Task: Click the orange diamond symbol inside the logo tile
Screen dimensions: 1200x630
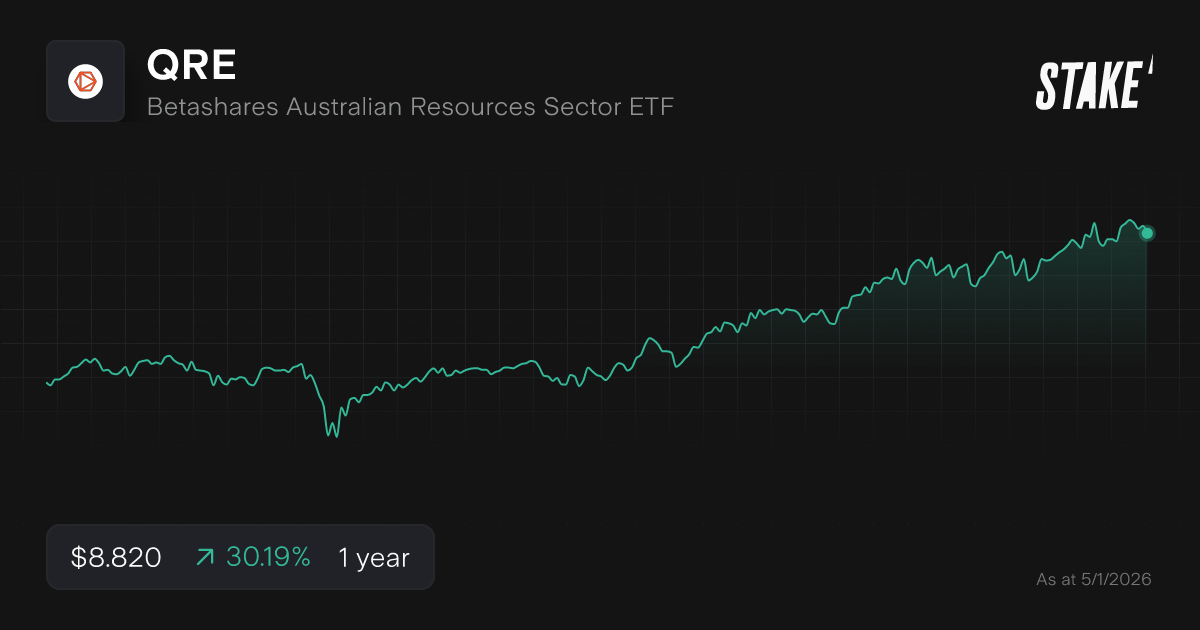Action: pos(85,81)
